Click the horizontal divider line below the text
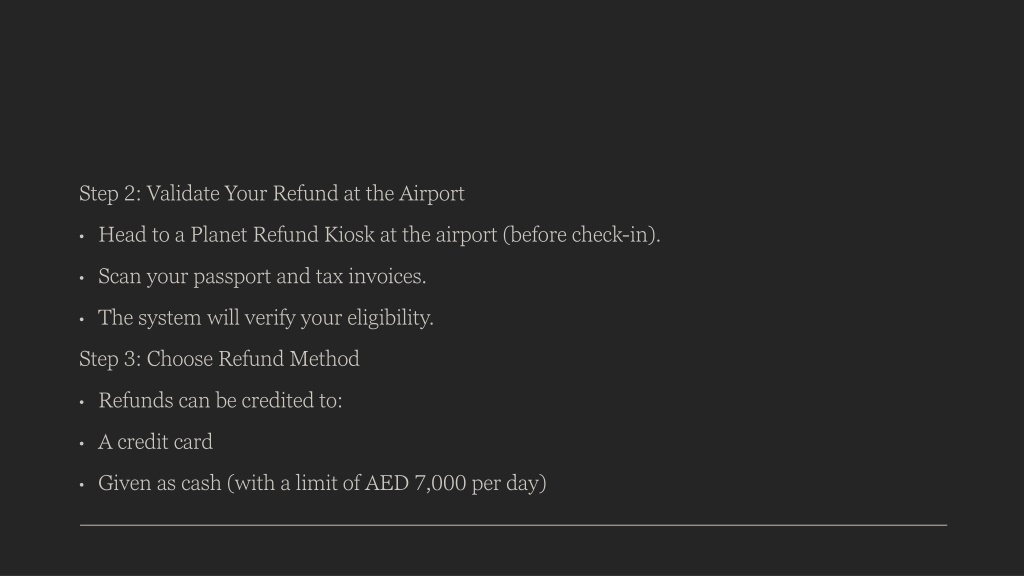The image size is (1024, 576). pos(513,525)
